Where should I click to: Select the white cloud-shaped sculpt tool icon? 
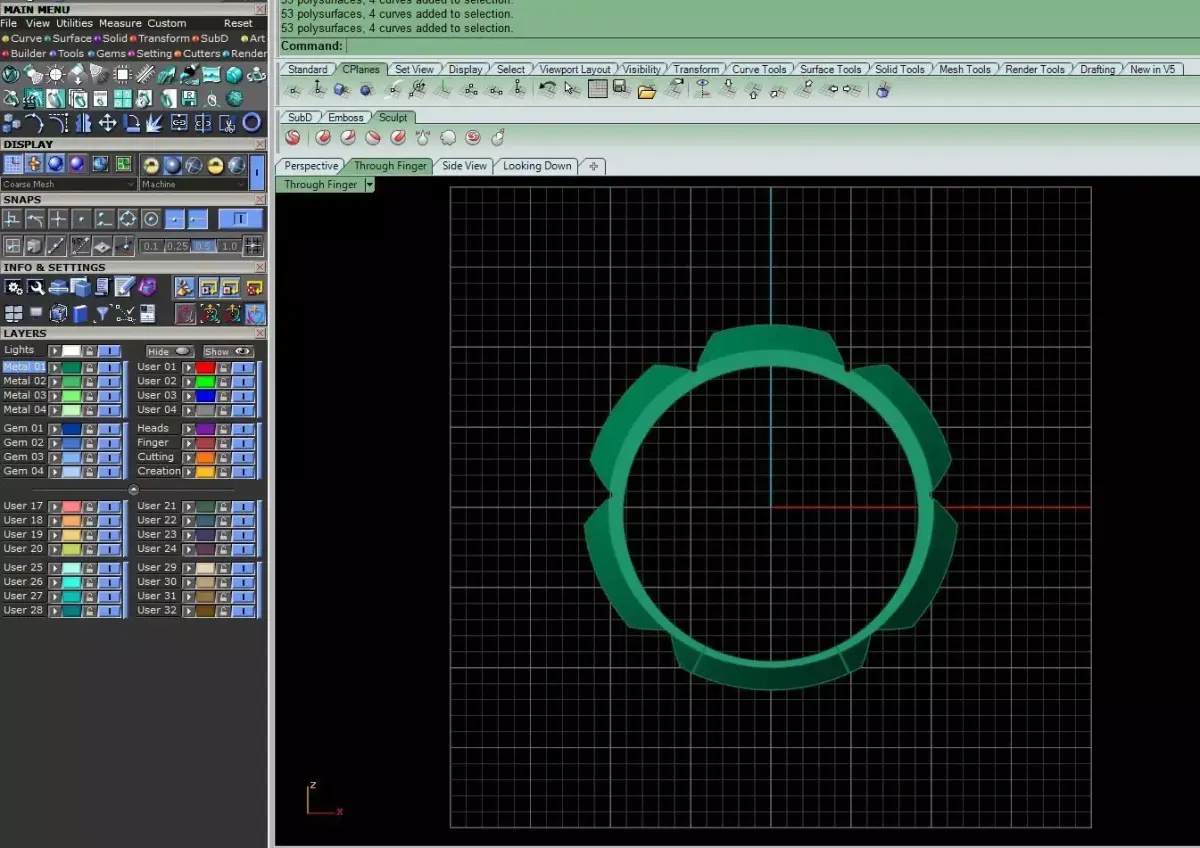point(447,137)
